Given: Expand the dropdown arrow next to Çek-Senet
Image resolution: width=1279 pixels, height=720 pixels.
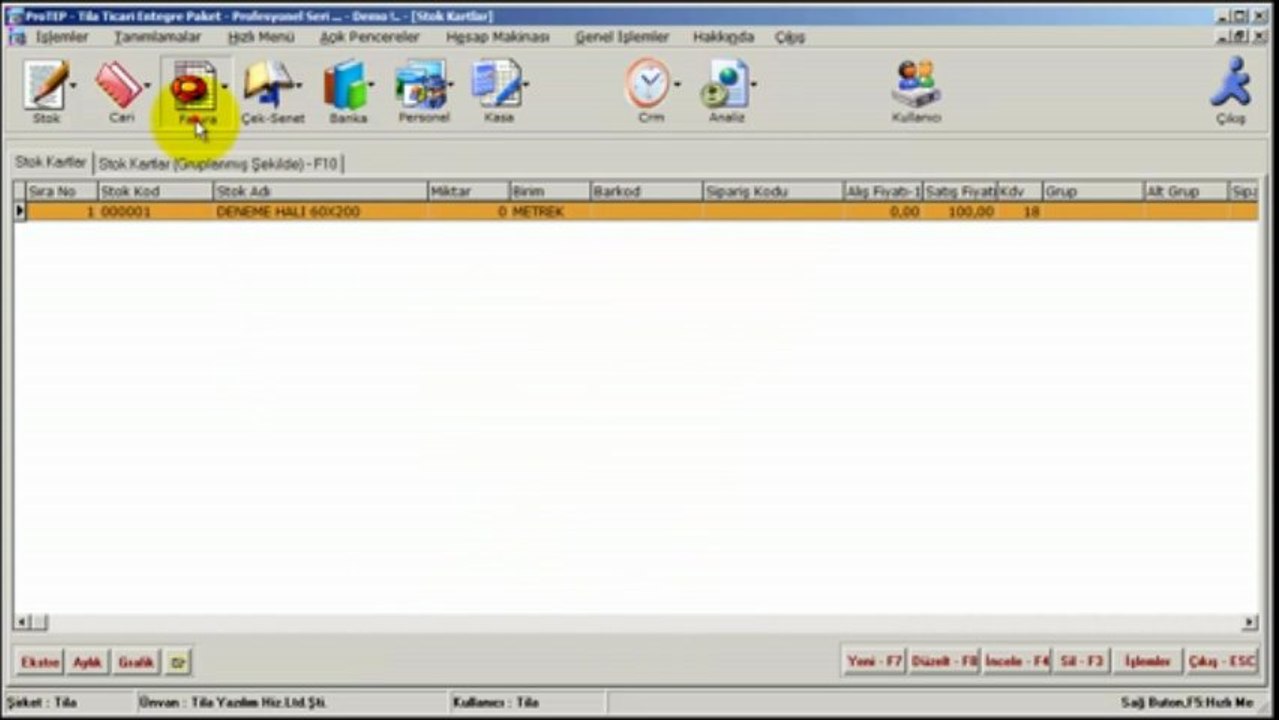Looking at the screenshot, I should point(299,85).
